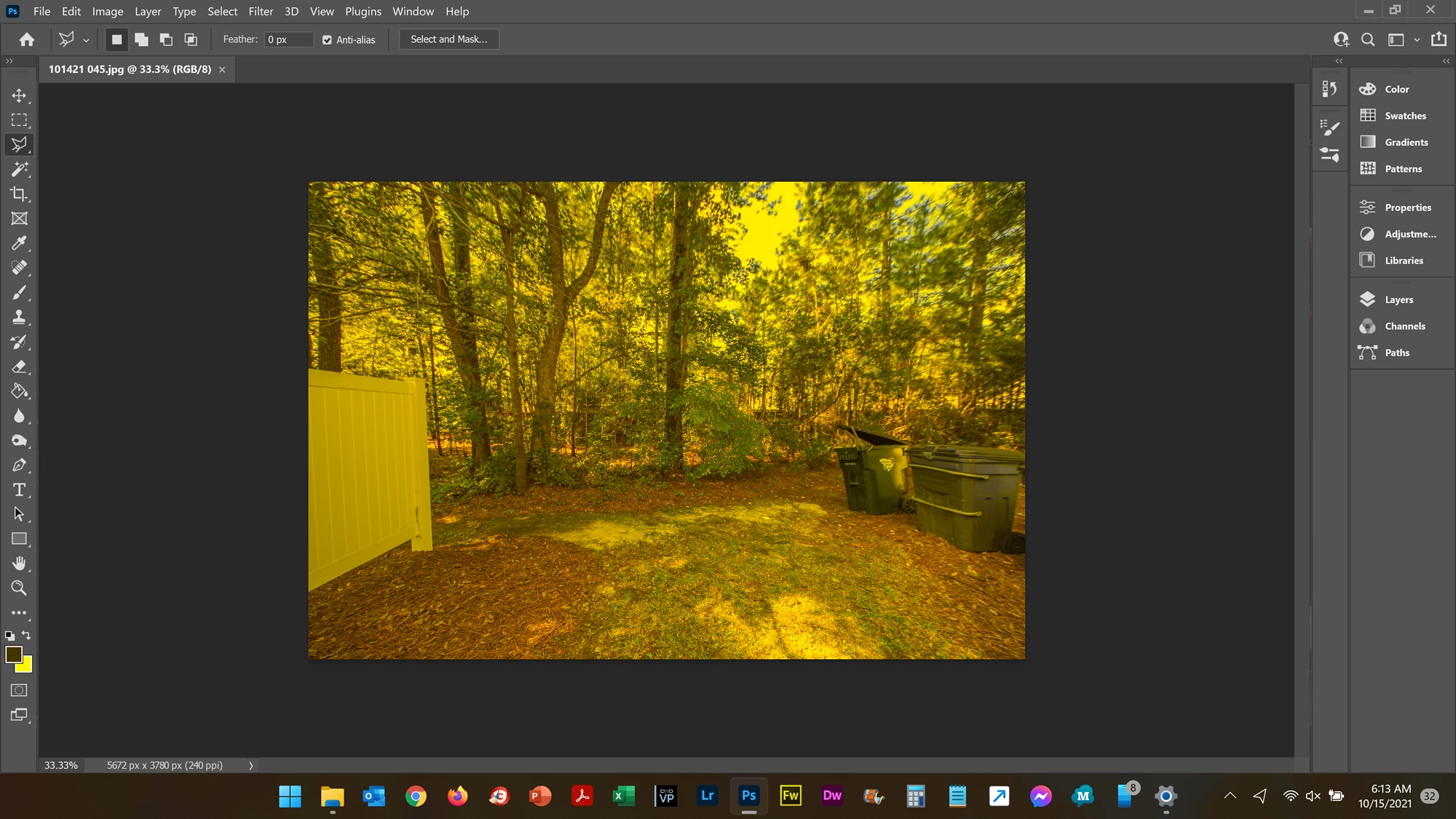
Task: Open the Filter menu
Action: coord(261,12)
